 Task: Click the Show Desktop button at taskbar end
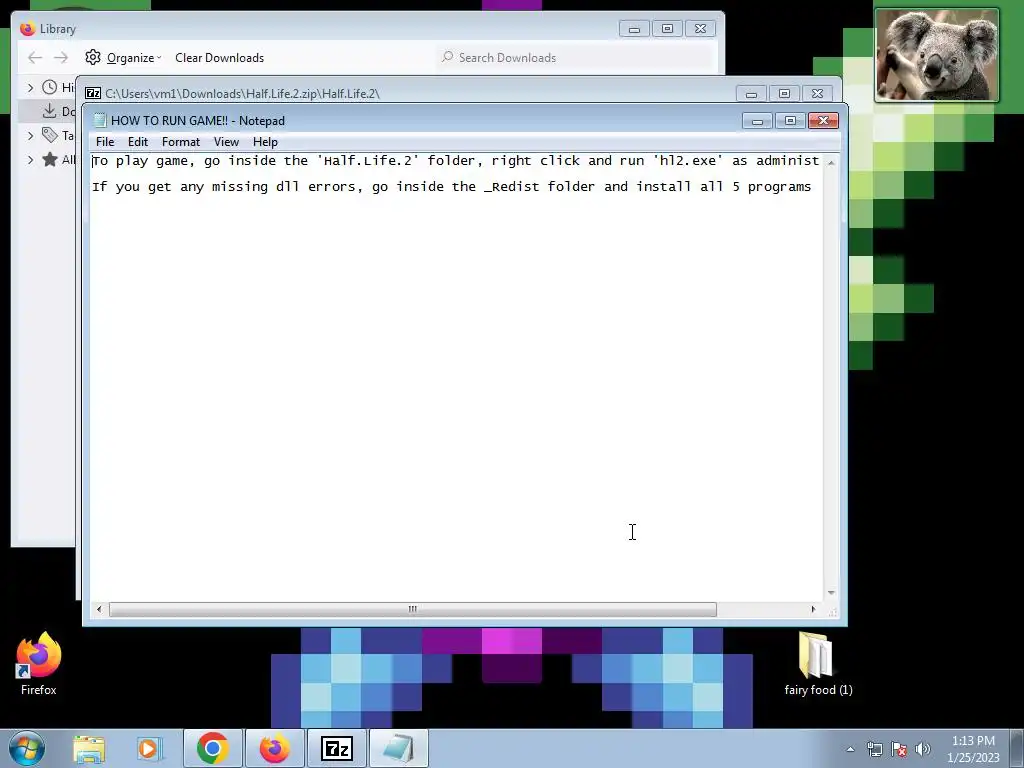pos(1017,749)
